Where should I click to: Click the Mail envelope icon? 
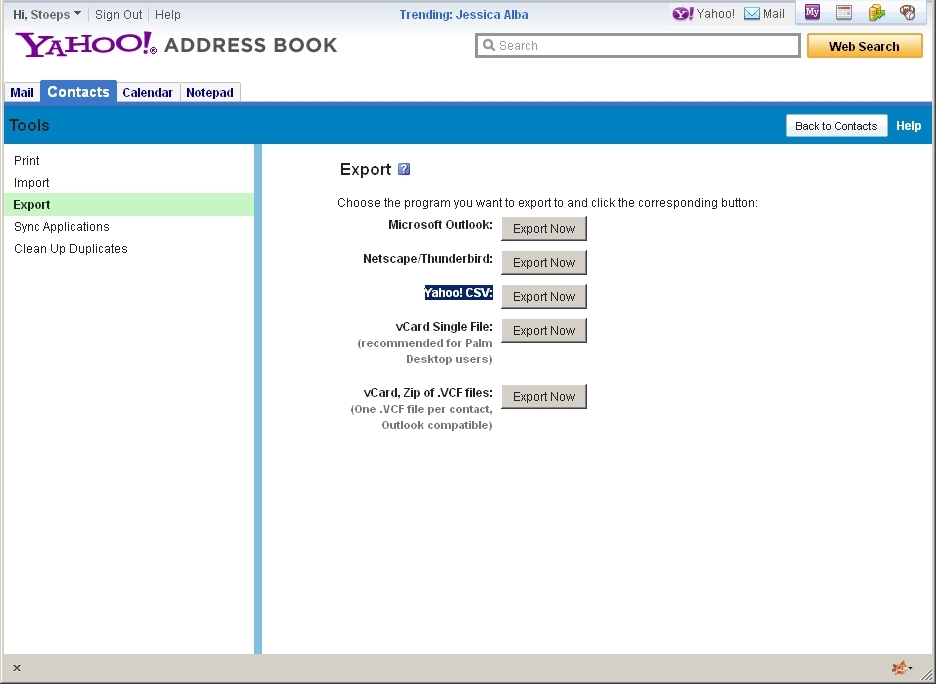[x=752, y=14]
